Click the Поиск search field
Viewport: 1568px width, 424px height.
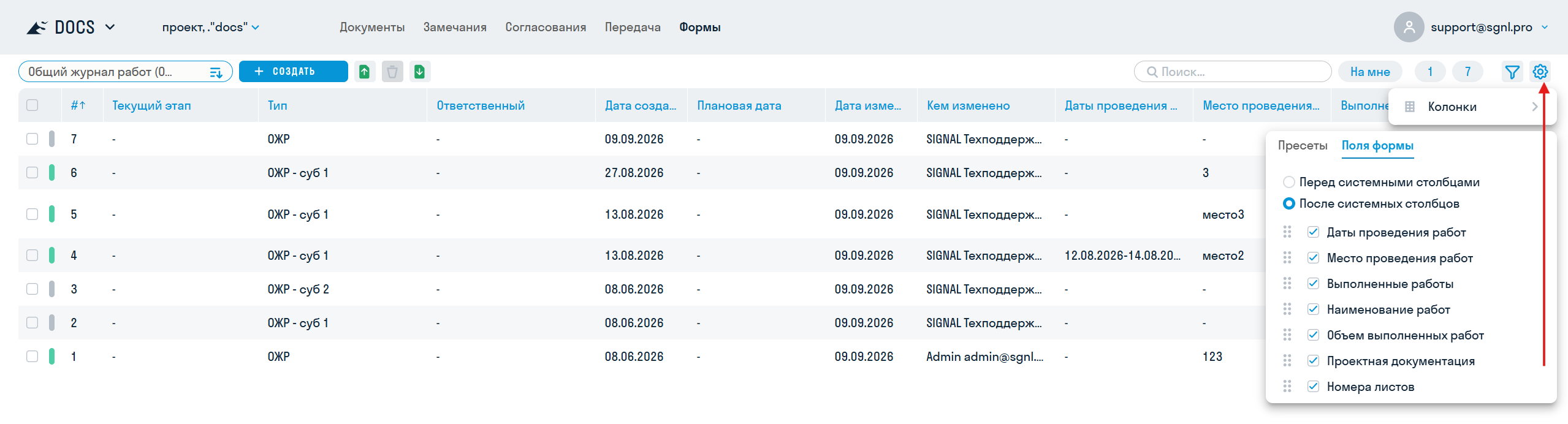click(1233, 72)
